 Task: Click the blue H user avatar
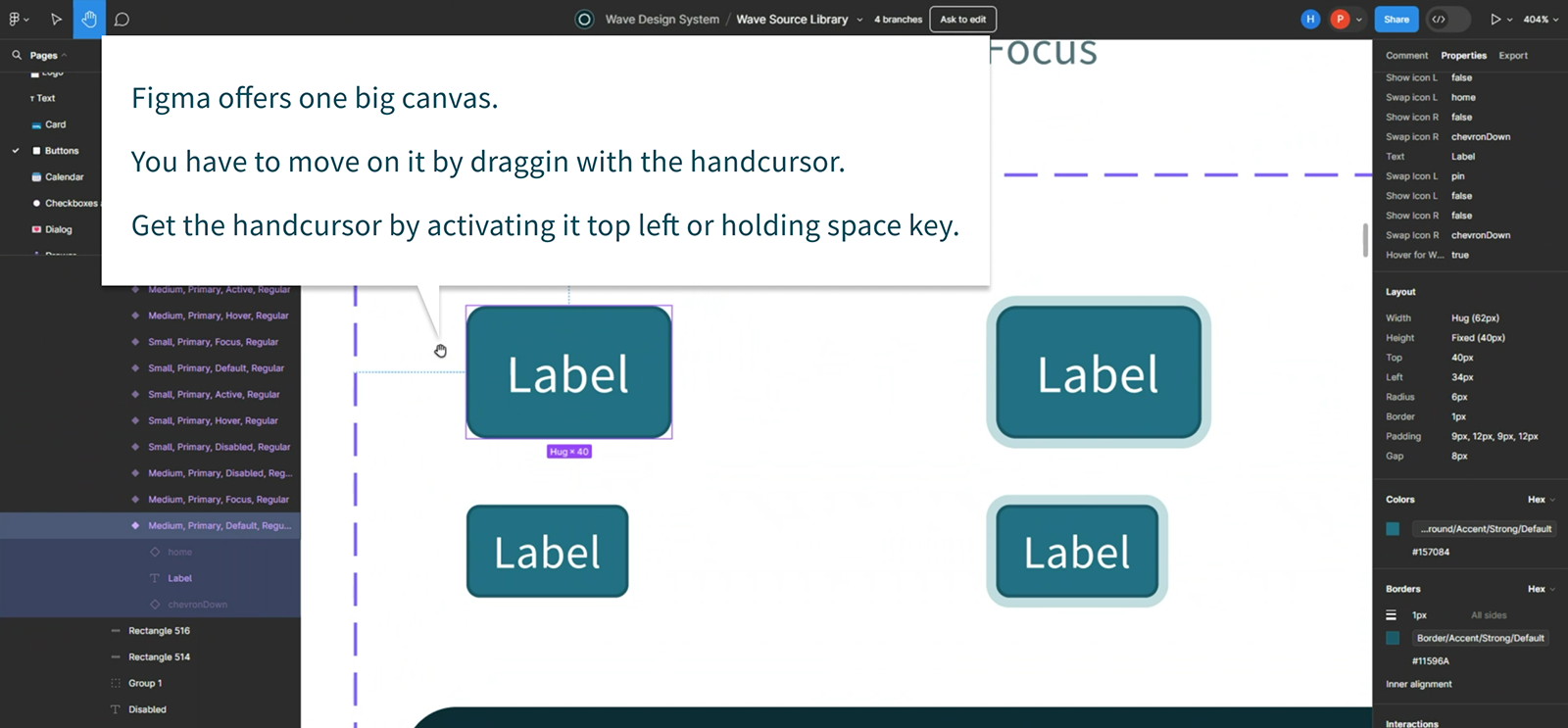point(1310,19)
